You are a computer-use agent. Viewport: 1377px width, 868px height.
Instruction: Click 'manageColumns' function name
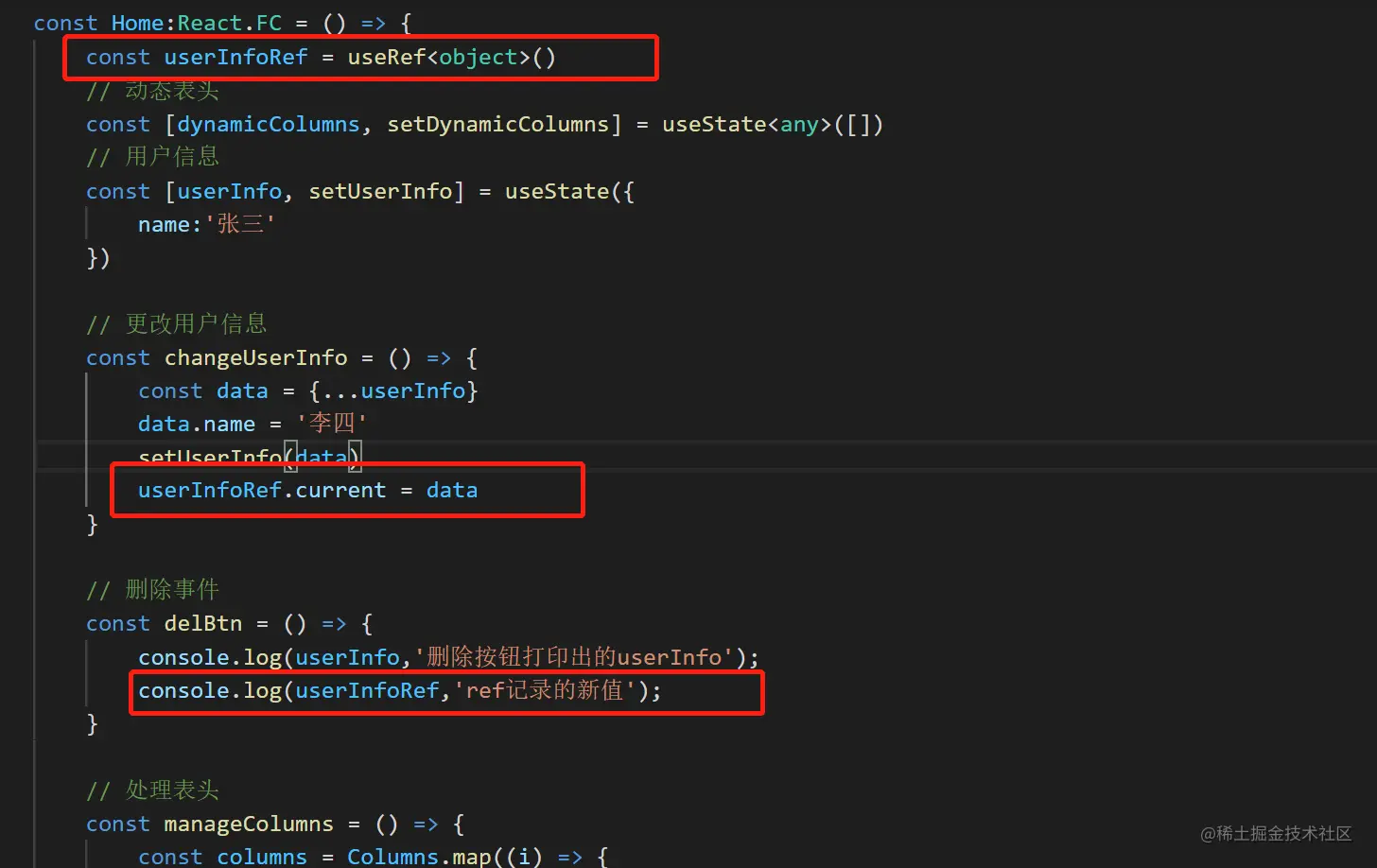pyautogui.click(x=249, y=824)
